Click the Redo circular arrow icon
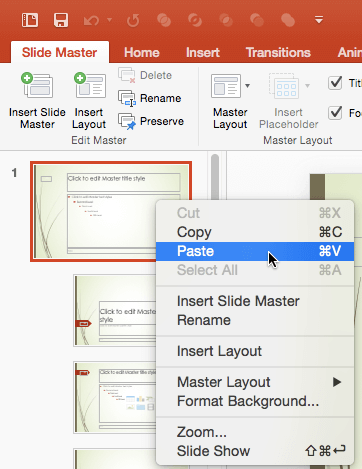Screen dimensions: 362x469 (133, 21)
